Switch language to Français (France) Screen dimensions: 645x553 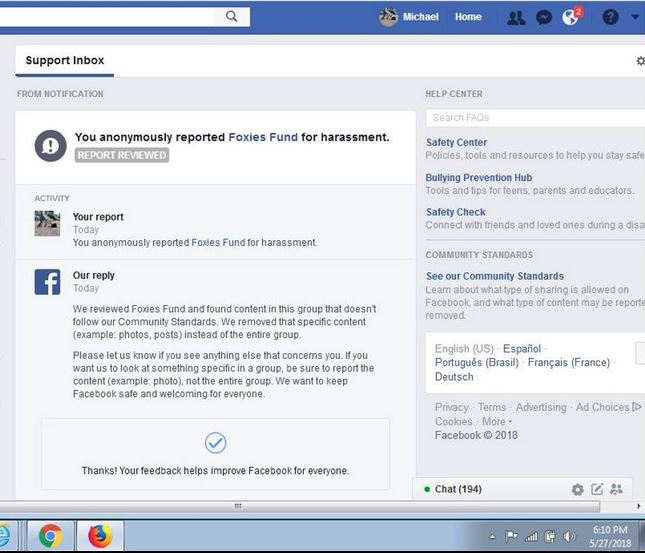click(569, 362)
